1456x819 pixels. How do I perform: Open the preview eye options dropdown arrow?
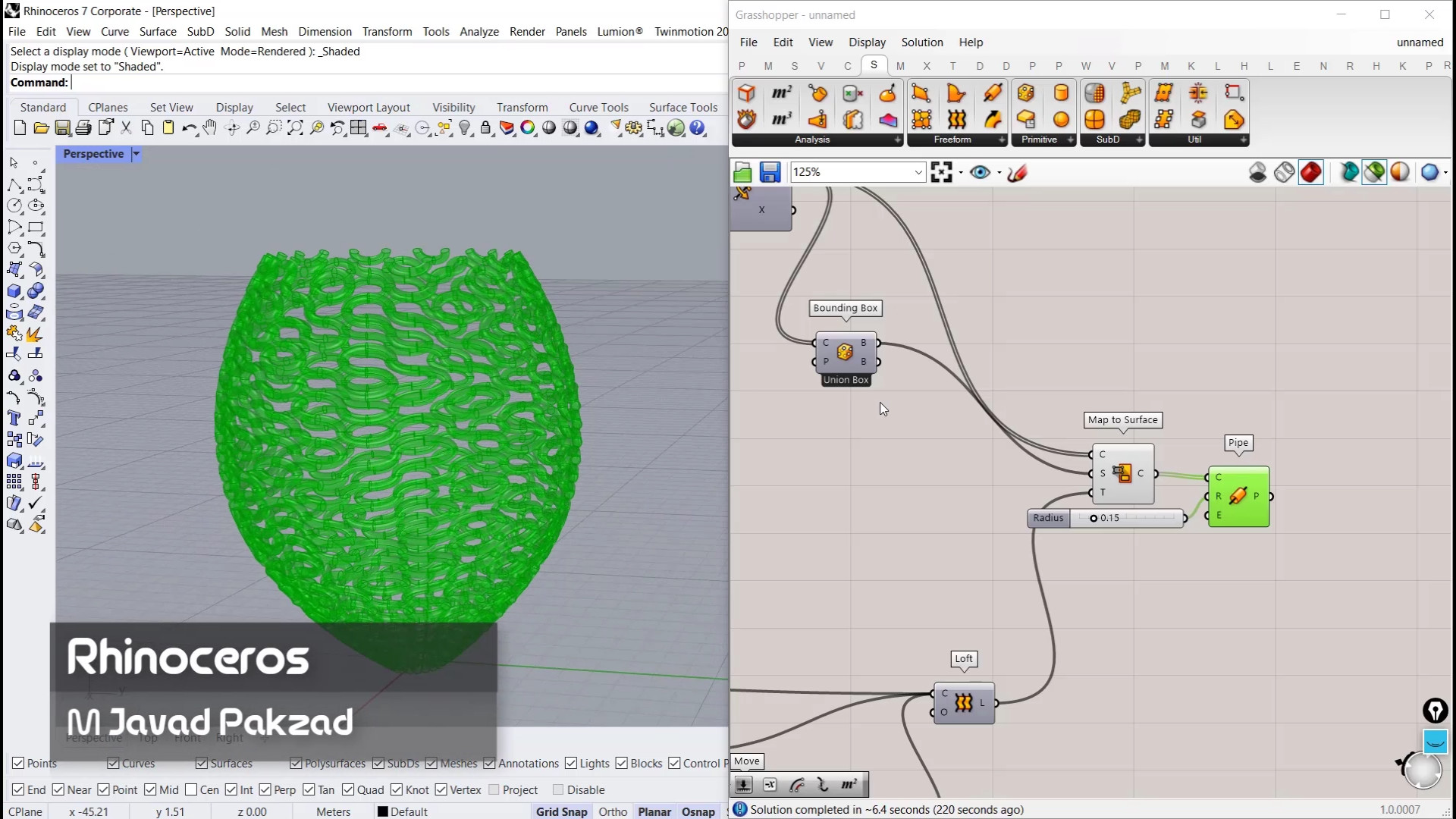999,173
